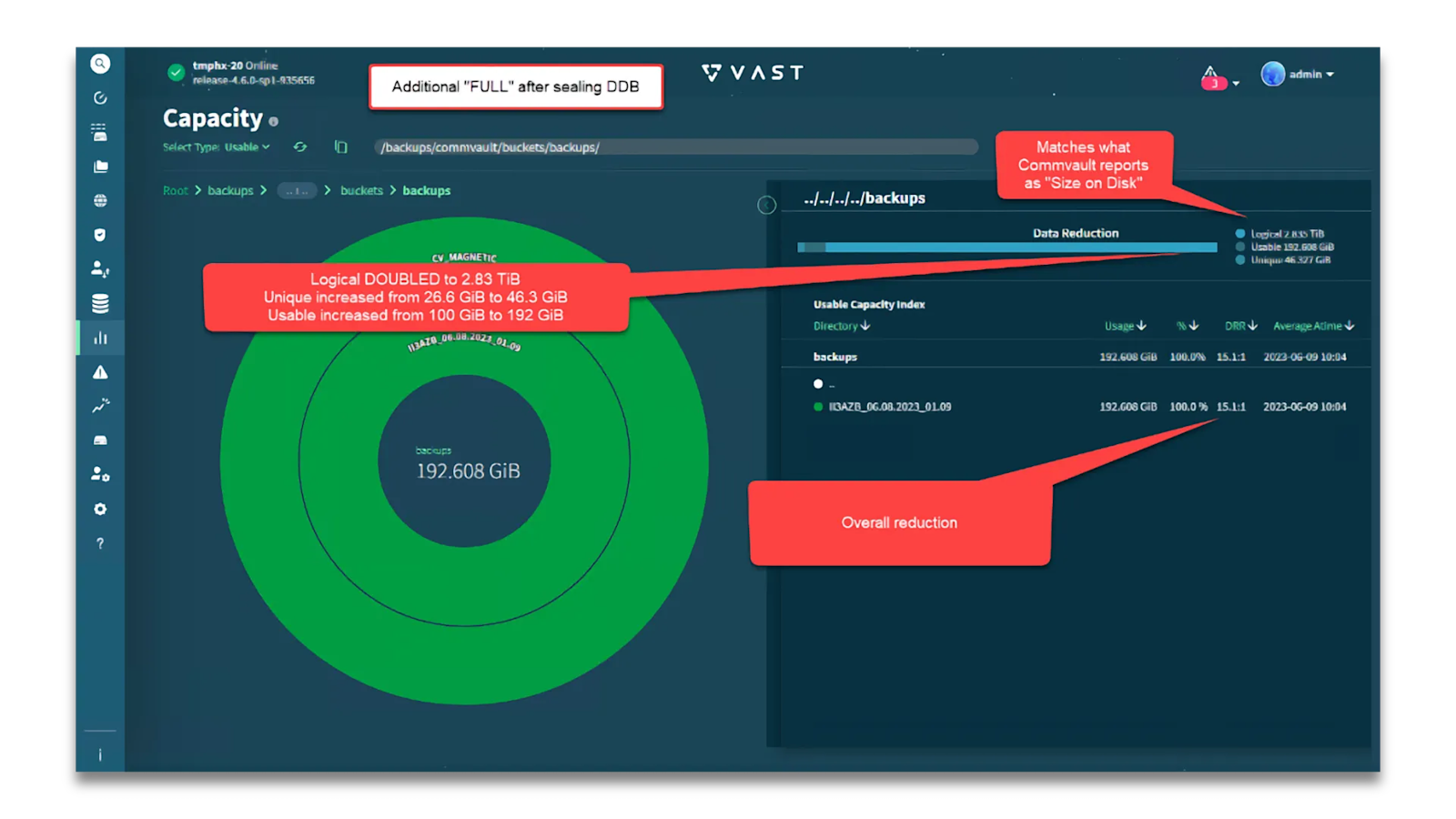Click the Usable 192.608 GiB legend swatch

[x=1240, y=247]
